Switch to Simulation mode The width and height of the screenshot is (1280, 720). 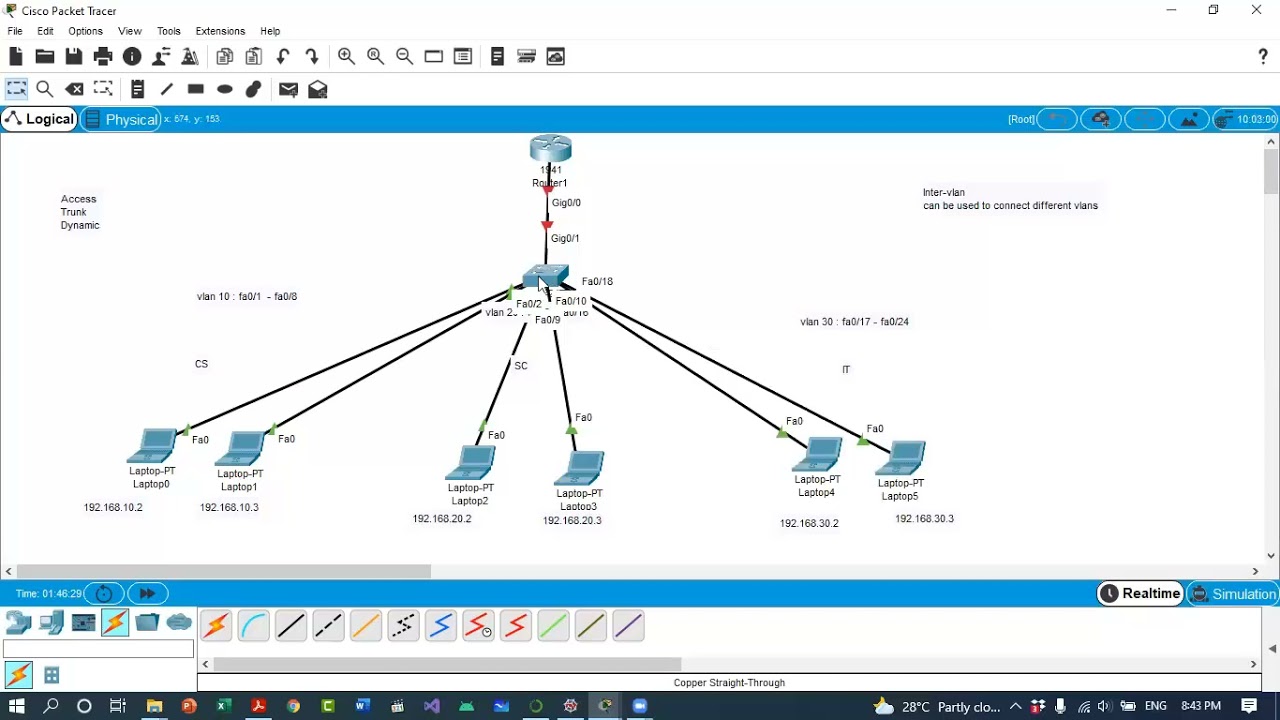1234,593
